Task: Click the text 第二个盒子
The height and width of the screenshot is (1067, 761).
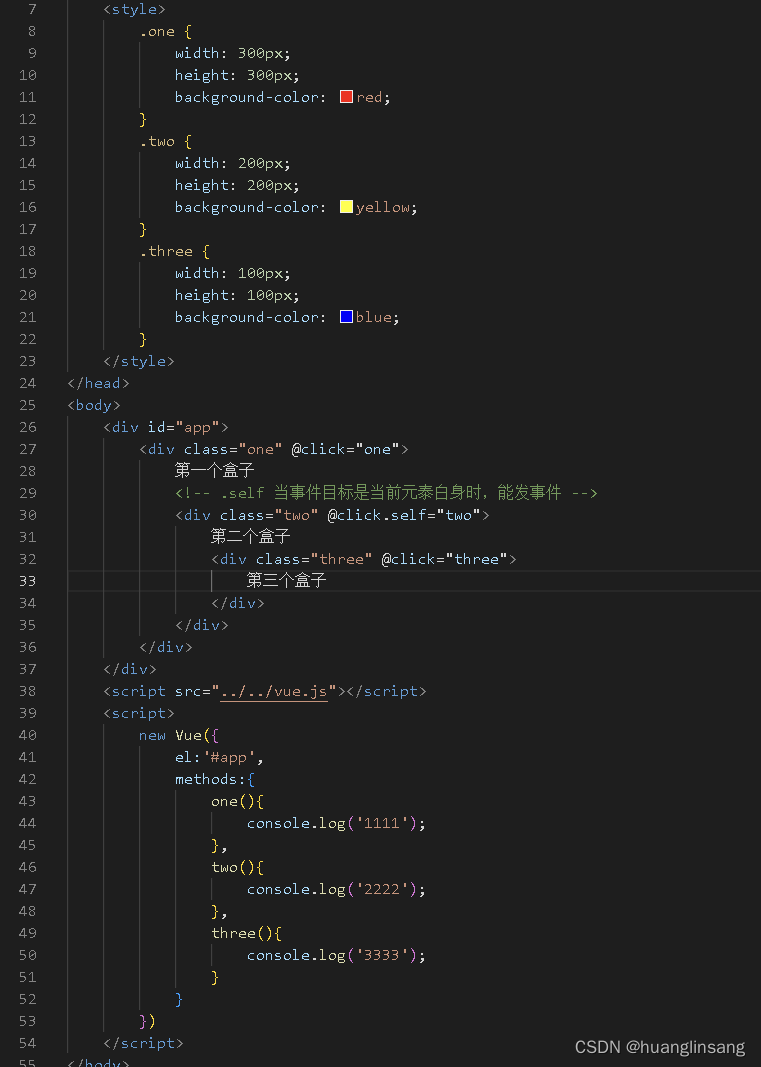Action: pyautogui.click(x=250, y=536)
